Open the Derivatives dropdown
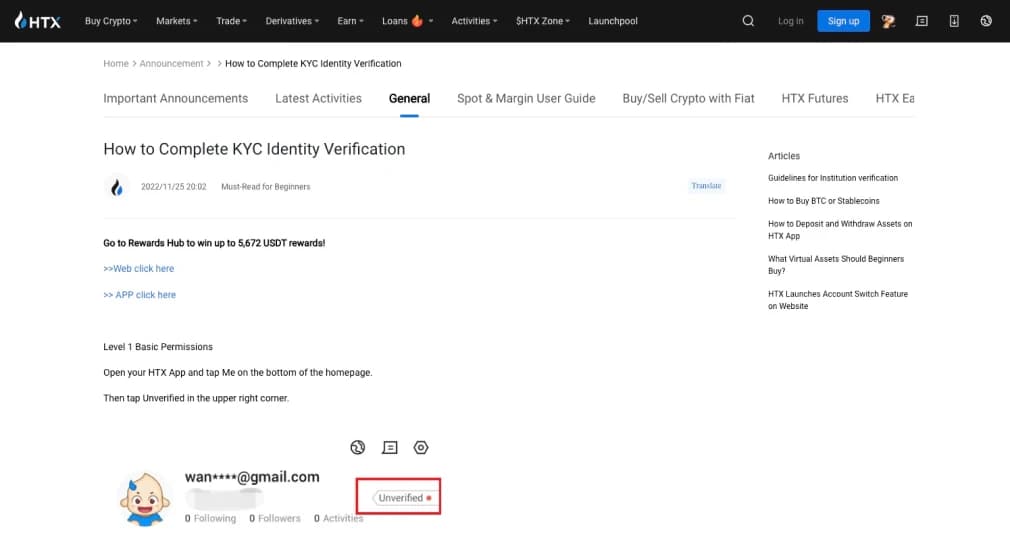Viewport: 1010px width, 541px height. click(292, 21)
